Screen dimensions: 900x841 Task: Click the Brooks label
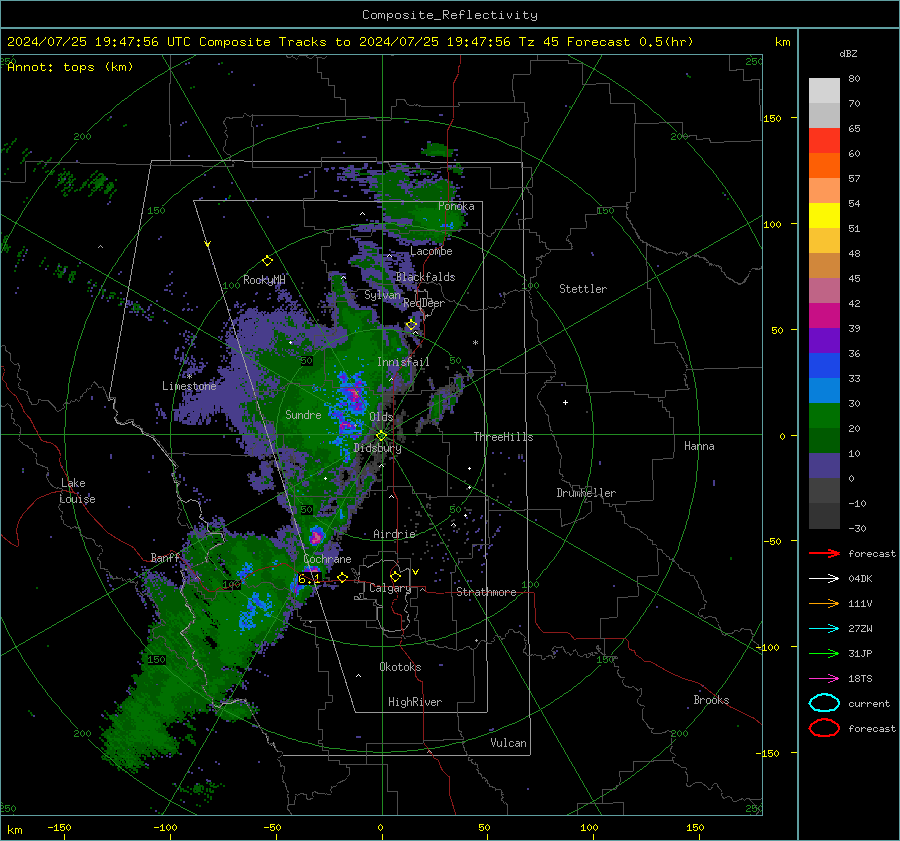tap(711, 700)
